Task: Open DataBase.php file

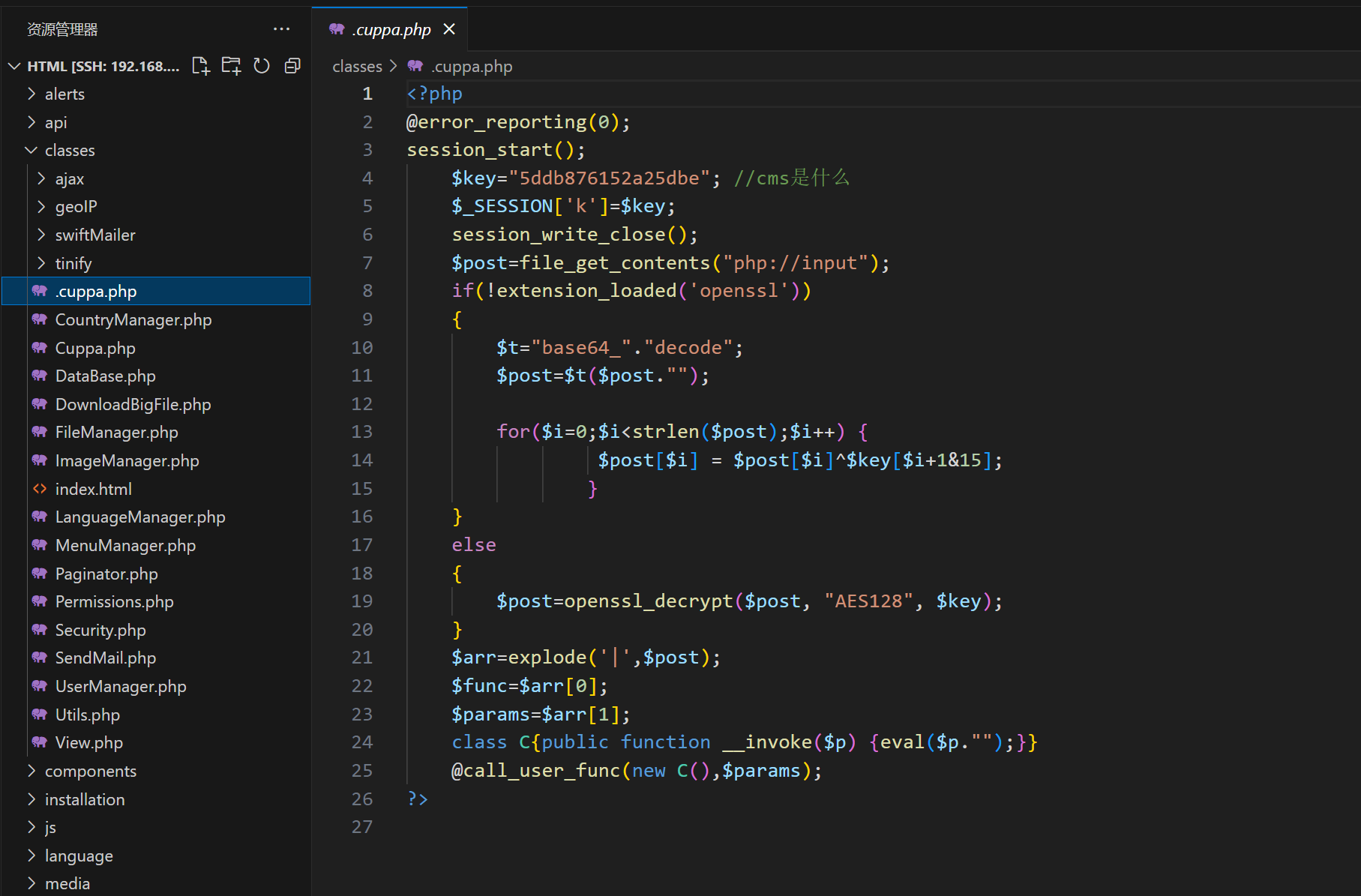Action: tap(156, 376)
